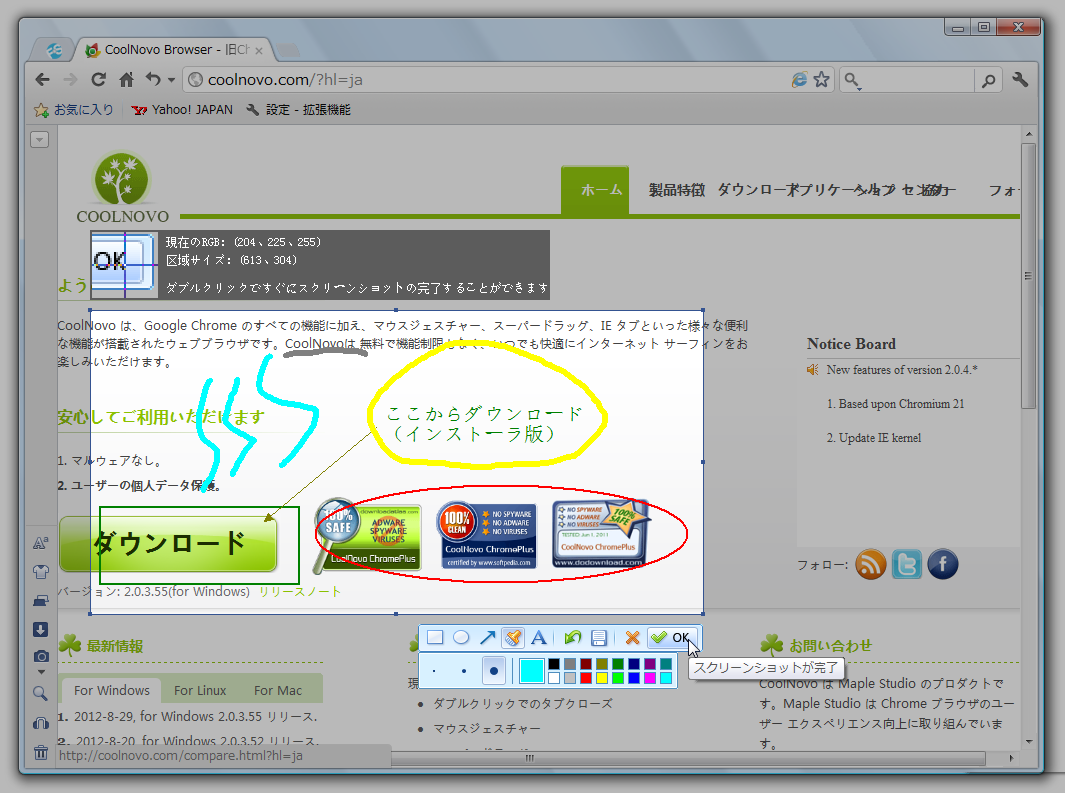This screenshot has width=1065, height=793.
Task: Choose the largest brush size dot
Action: pos(494,671)
